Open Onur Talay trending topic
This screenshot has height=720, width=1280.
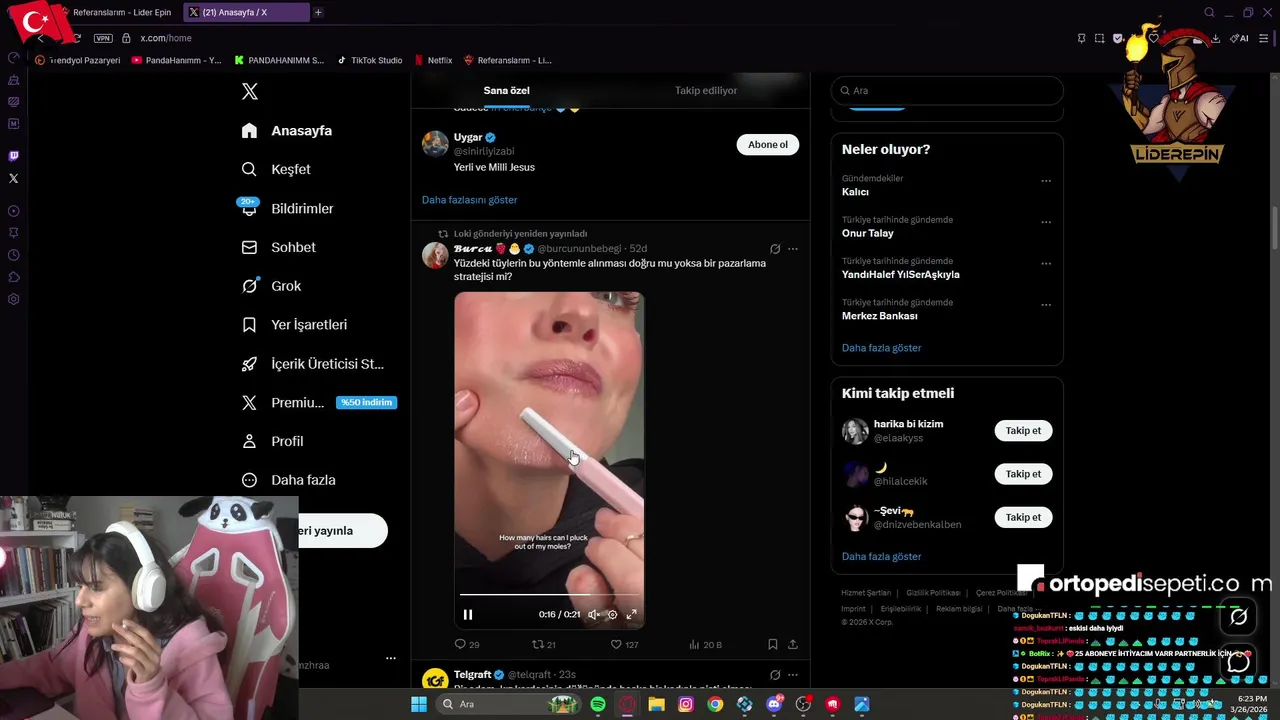coord(868,233)
